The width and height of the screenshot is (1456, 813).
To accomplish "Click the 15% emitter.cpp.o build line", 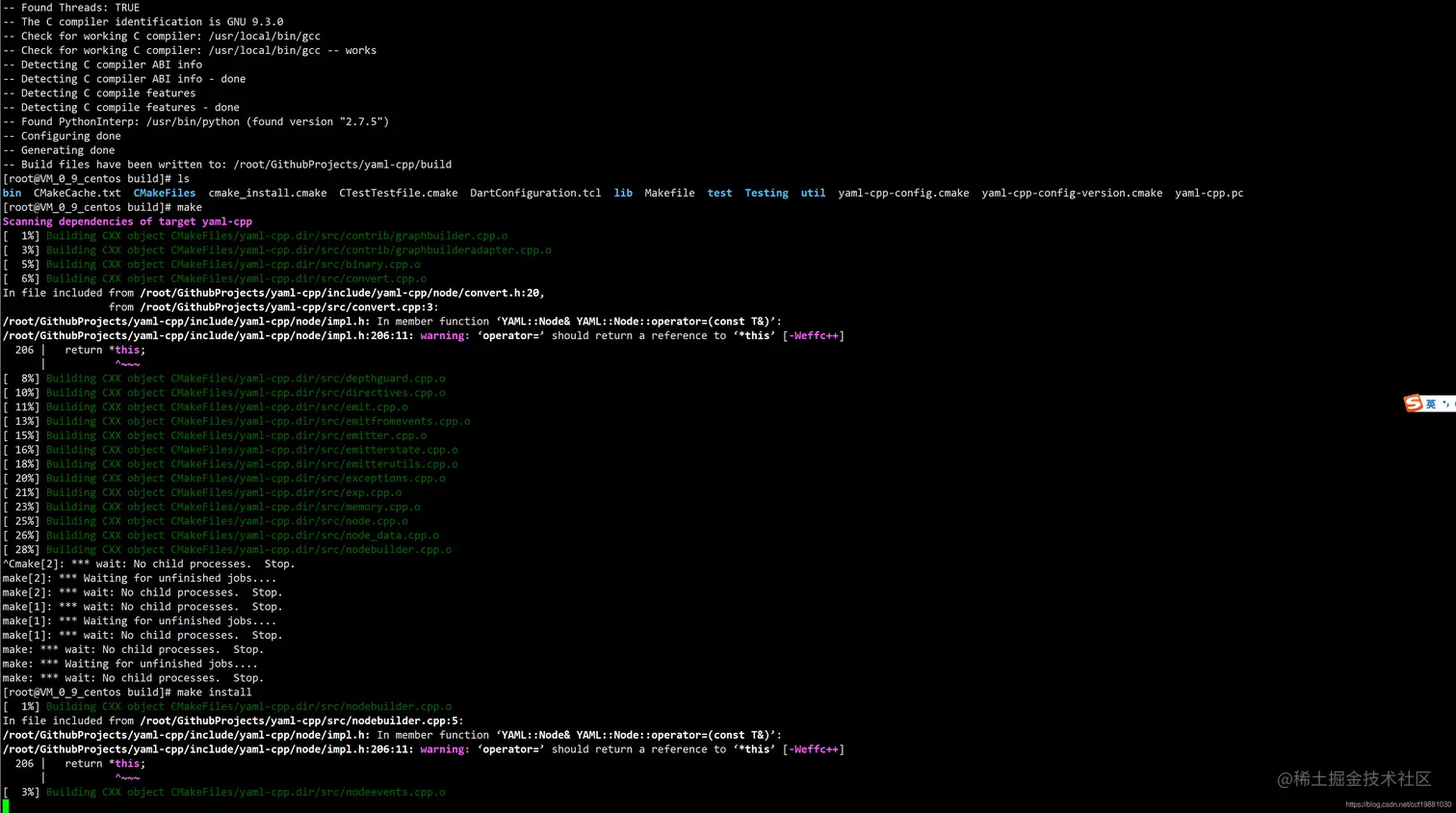I will [215, 435].
